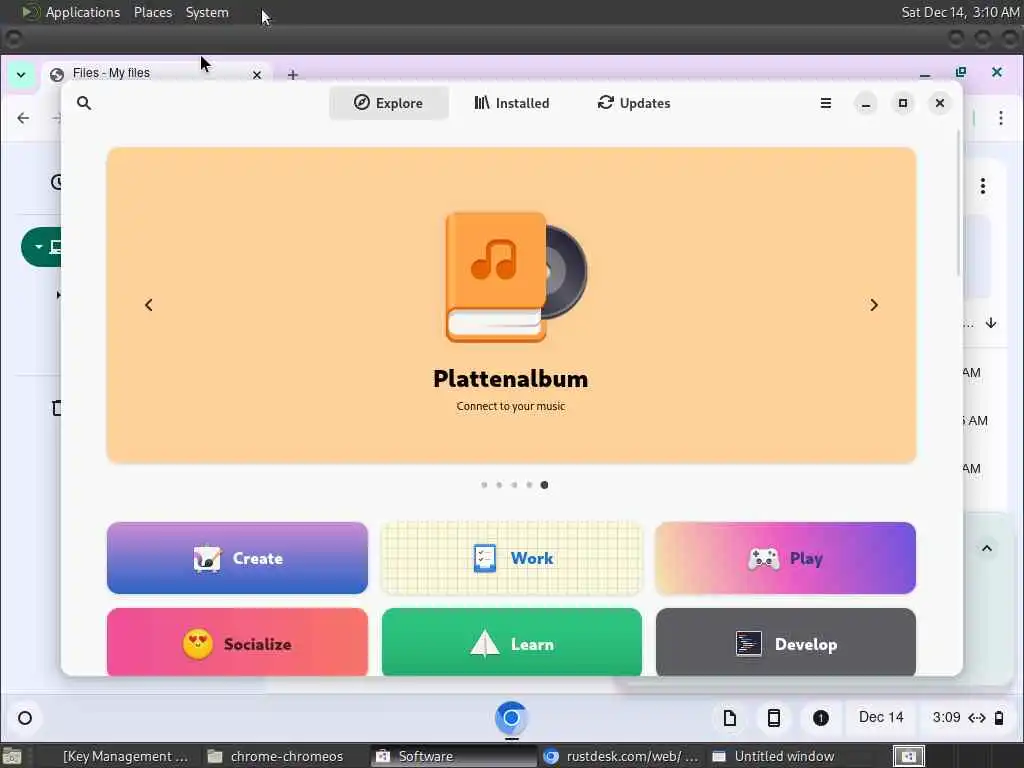Open the Software hamburger menu
The width and height of the screenshot is (1024, 768).
coord(825,103)
